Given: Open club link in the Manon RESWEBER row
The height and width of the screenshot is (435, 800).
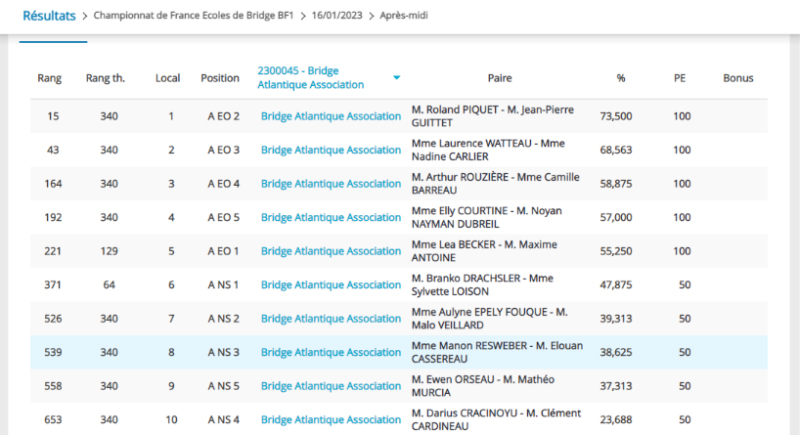Looking at the screenshot, I should click(331, 352).
